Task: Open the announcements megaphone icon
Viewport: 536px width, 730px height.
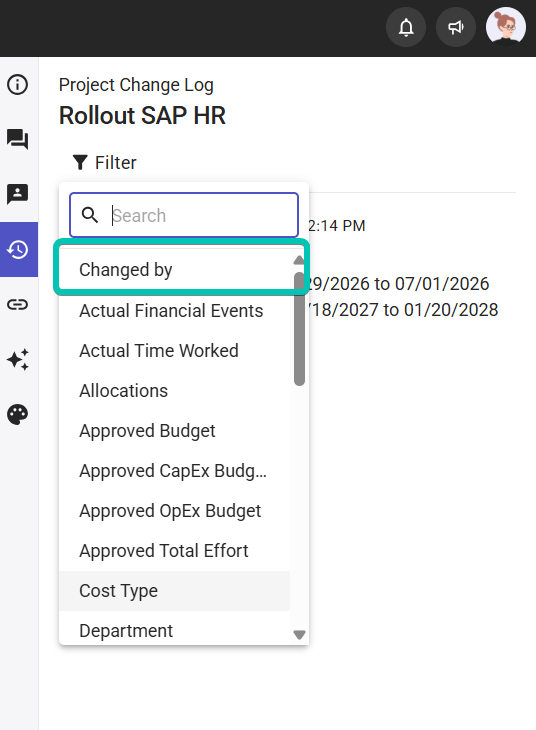Action: pos(456,27)
